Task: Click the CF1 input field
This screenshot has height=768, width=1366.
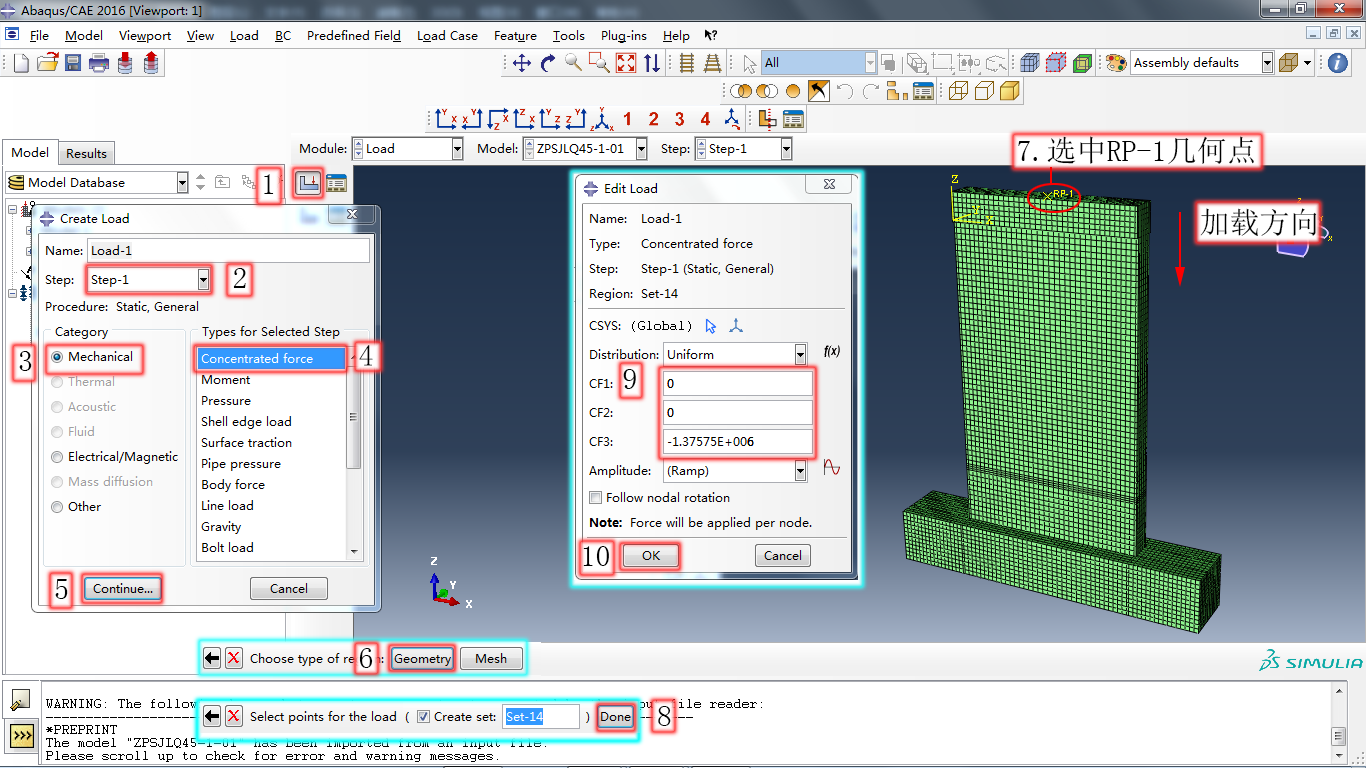Action: [x=738, y=384]
